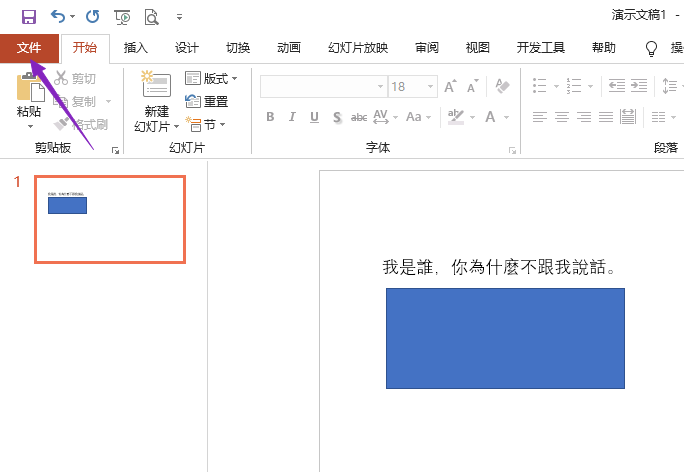Click the font name combo box
The width and height of the screenshot is (684, 472).
click(323, 86)
